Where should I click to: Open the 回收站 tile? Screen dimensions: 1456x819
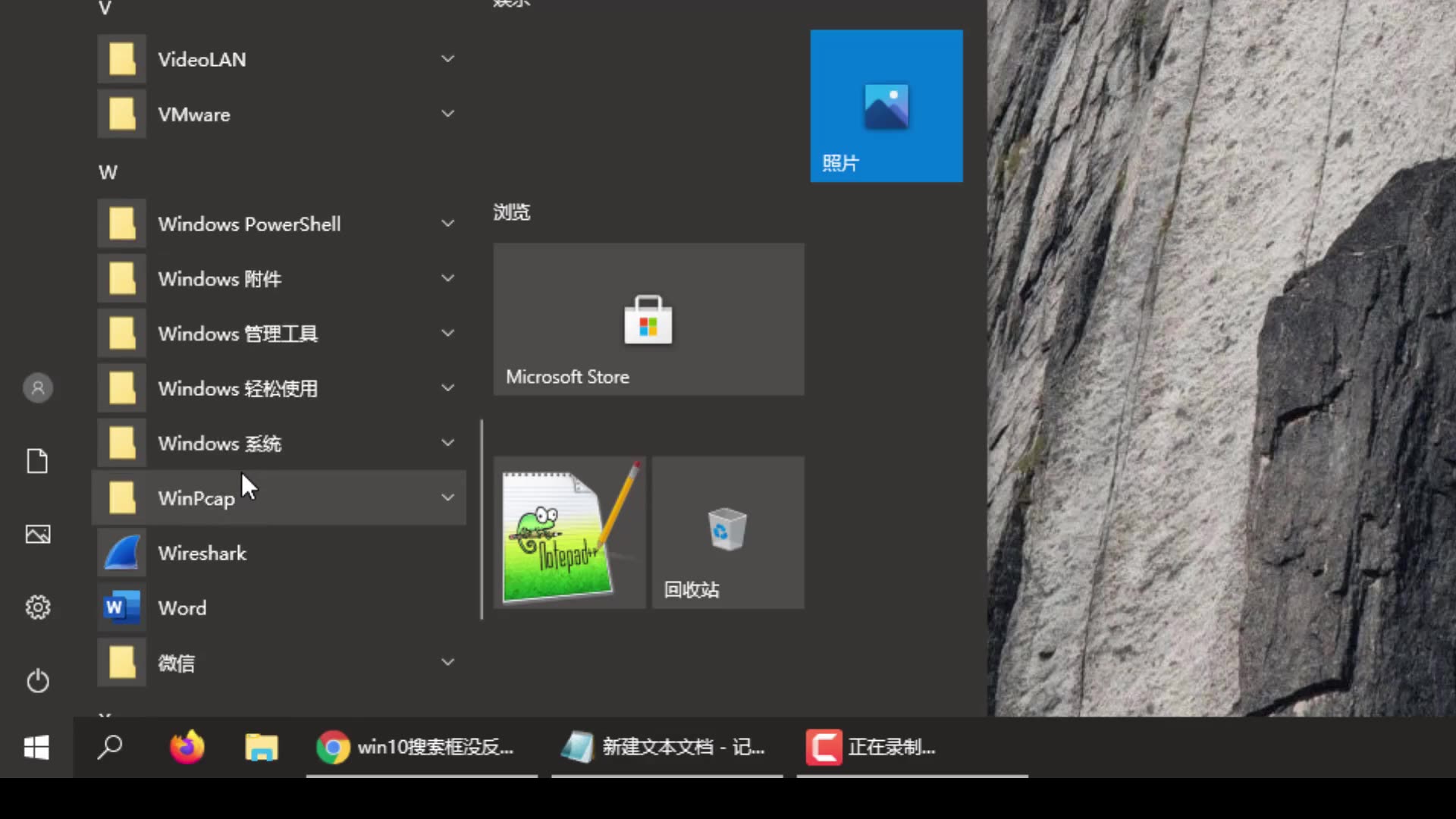point(726,531)
